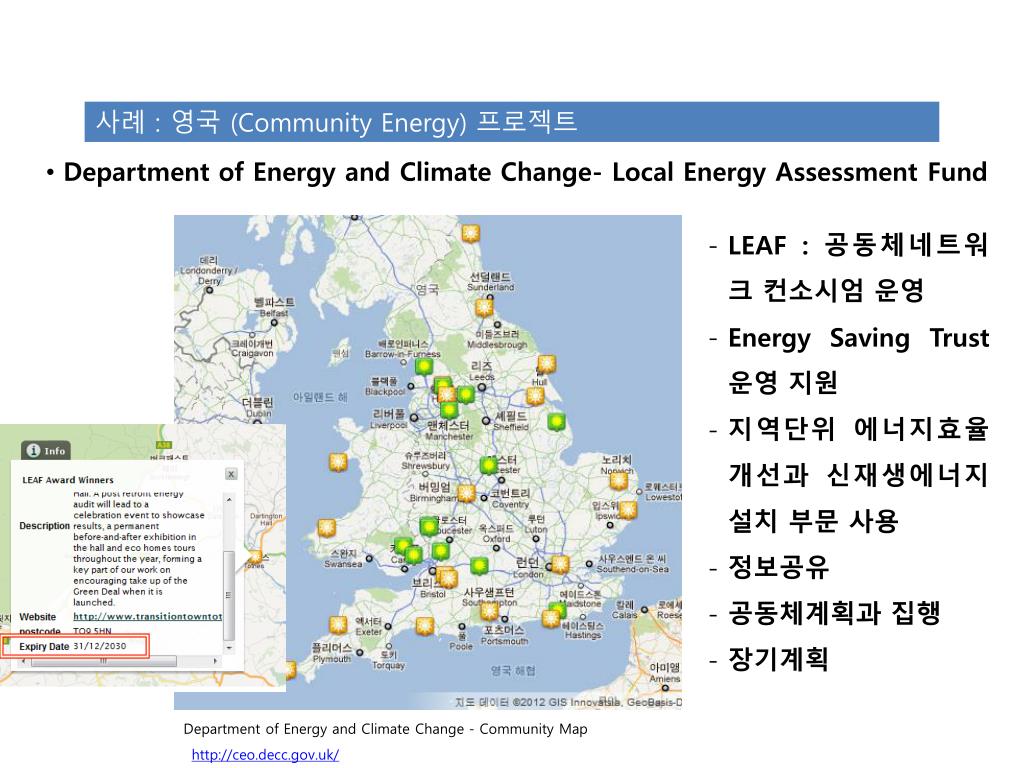
Task: Click the orange marker above the Hull label
Action: pyautogui.click(x=547, y=364)
